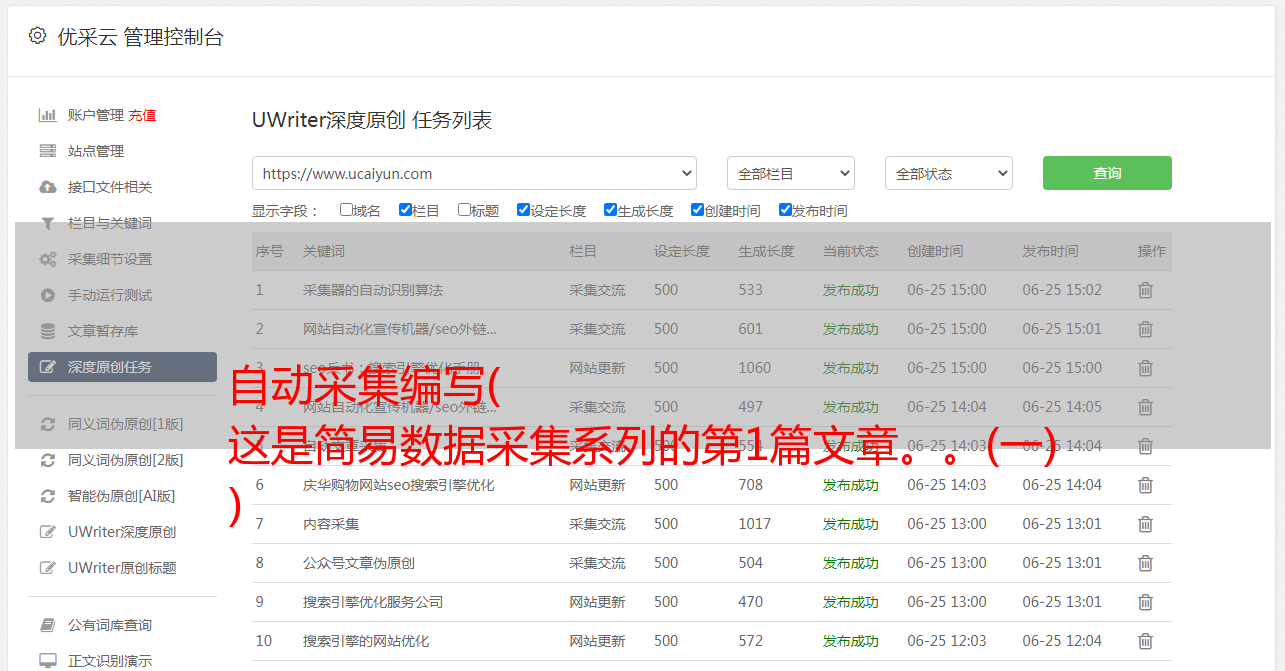
Task: Select the 公众号文章伪原创 keyword row
Action: point(359,563)
